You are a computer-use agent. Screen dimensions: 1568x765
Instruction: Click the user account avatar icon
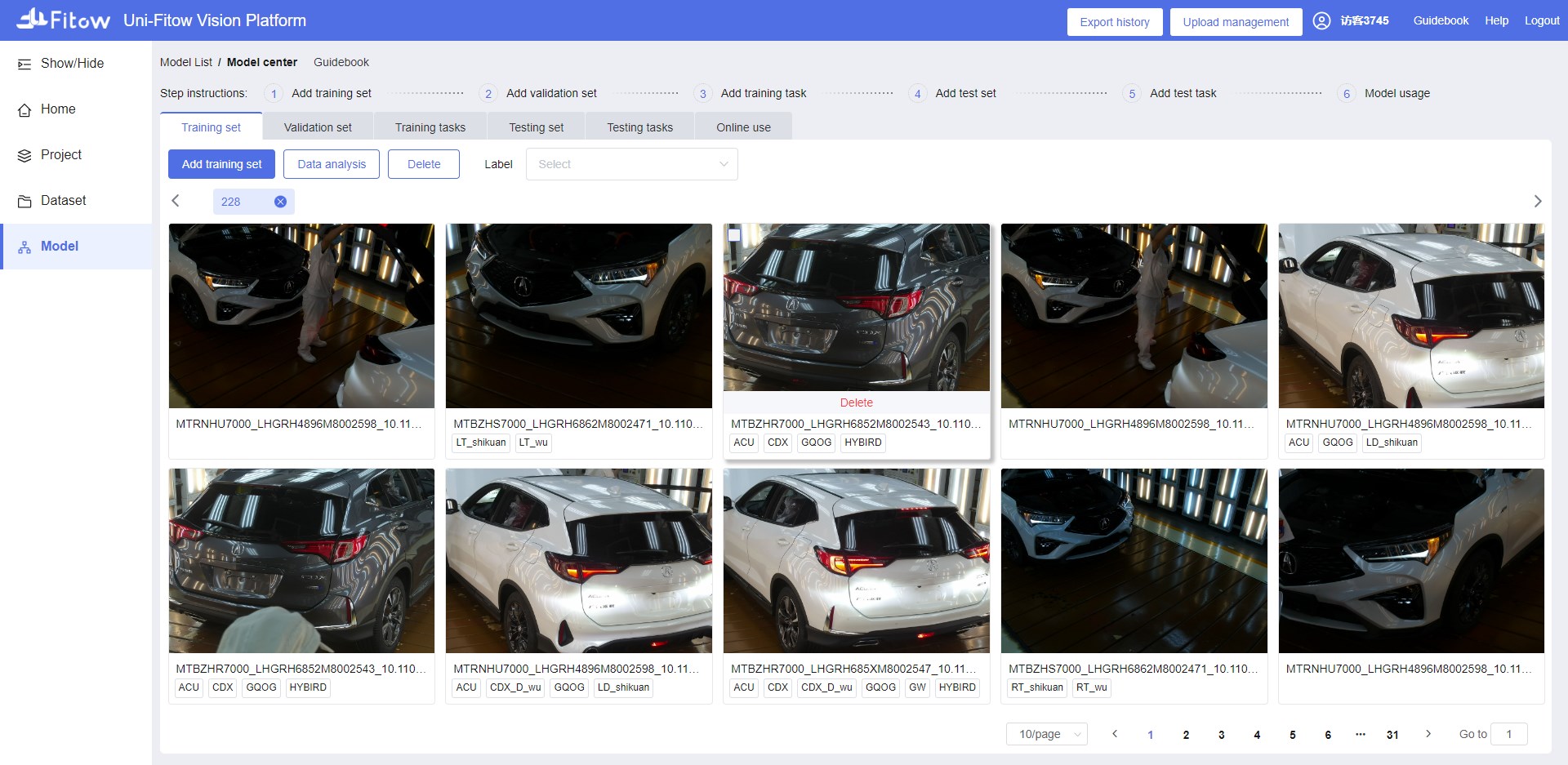tap(1321, 20)
